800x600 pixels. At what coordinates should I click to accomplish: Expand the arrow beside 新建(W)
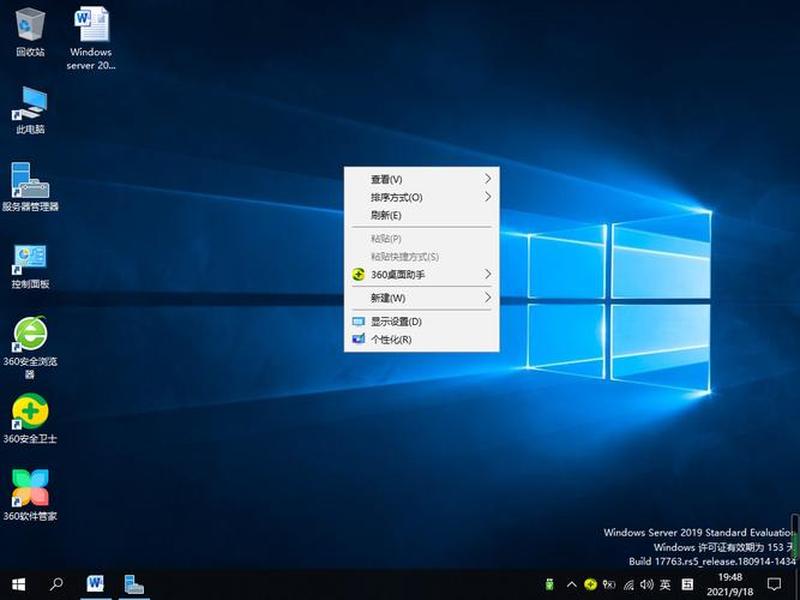pyautogui.click(x=488, y=297)
